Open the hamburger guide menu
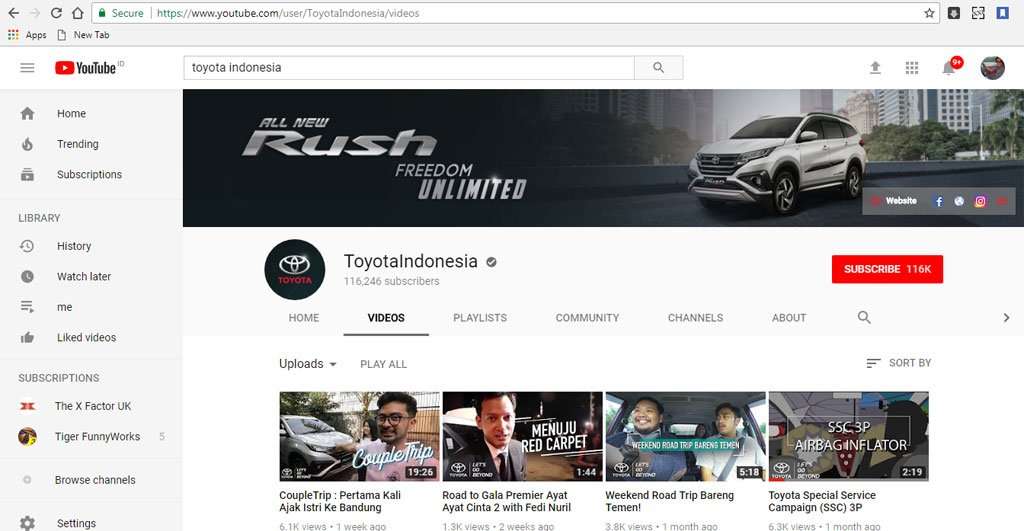Screen dimensions: 1024x531 (x=27, y=67)
